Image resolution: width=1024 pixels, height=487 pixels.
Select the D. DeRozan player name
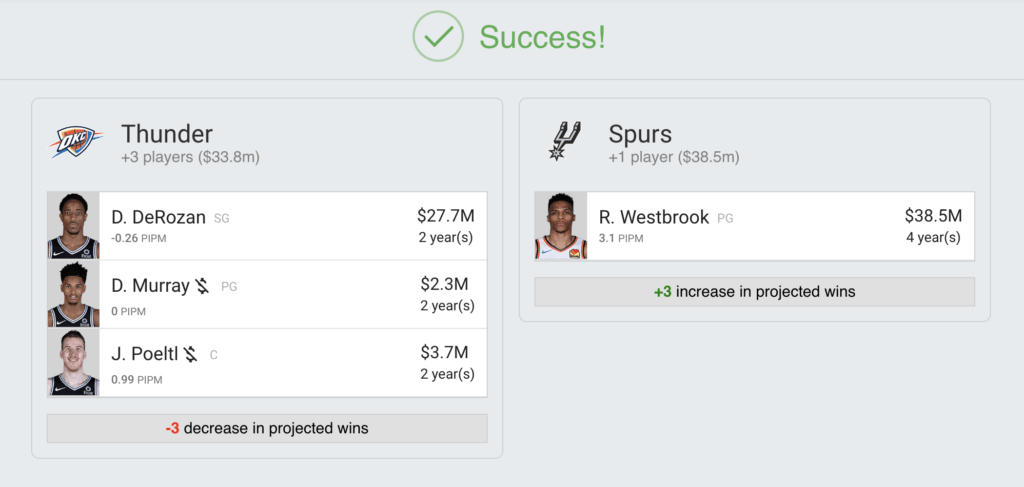pos(159,217)
